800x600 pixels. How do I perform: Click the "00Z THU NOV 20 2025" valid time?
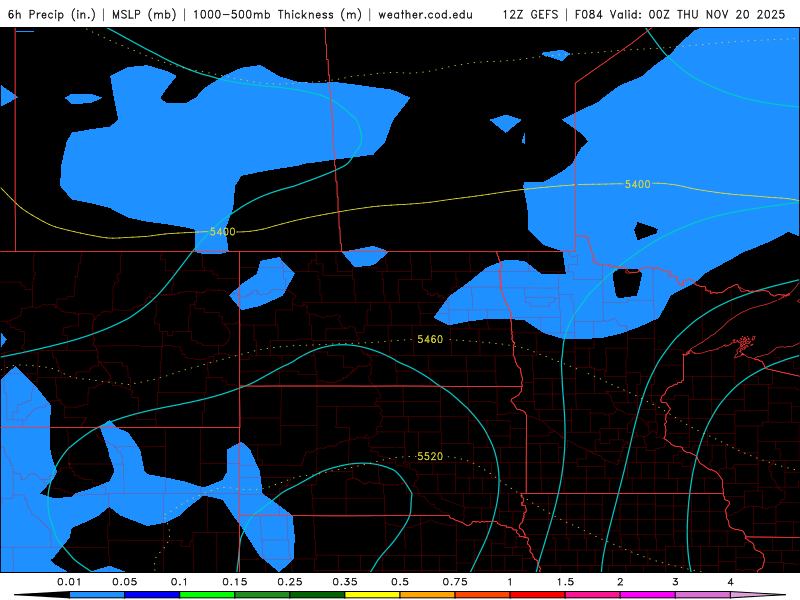(x=717, y=14)
